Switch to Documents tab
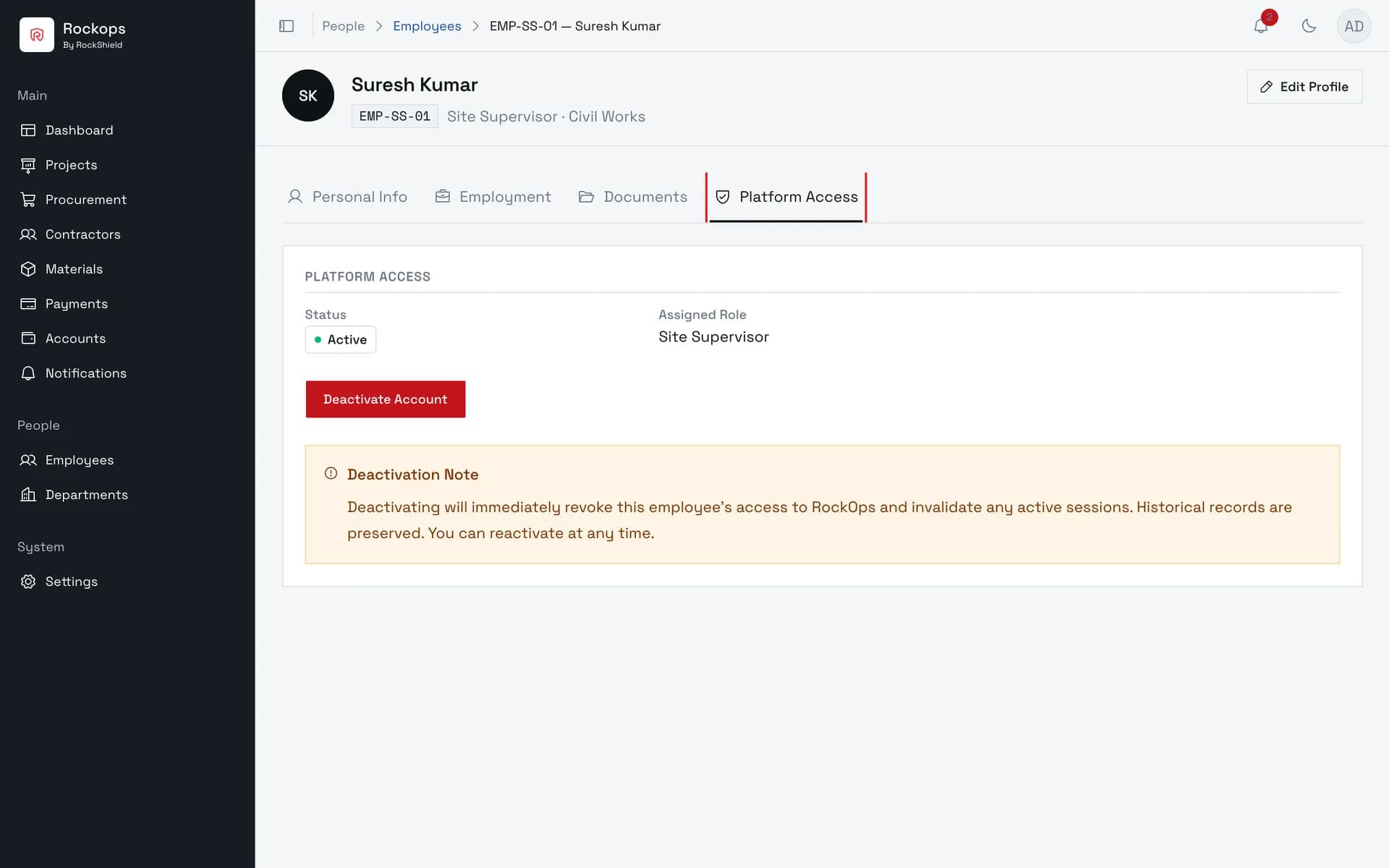The width and height of the screenshot is (1389, 868). pyautogui.click(x=633, y=197)
